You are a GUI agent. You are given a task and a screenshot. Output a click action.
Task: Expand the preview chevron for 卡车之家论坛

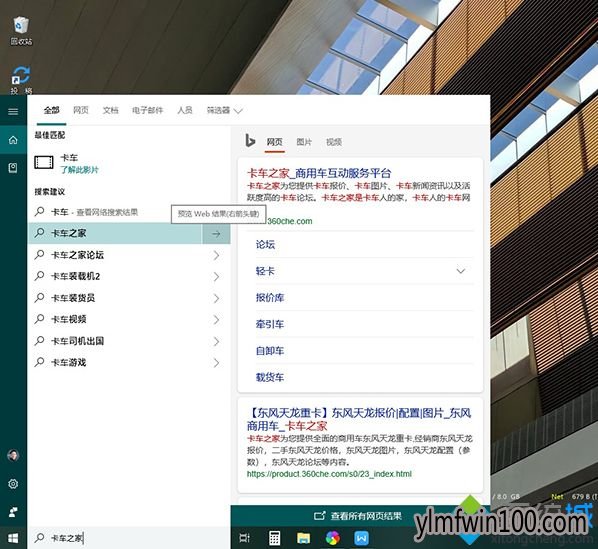(x=216, y=255)
